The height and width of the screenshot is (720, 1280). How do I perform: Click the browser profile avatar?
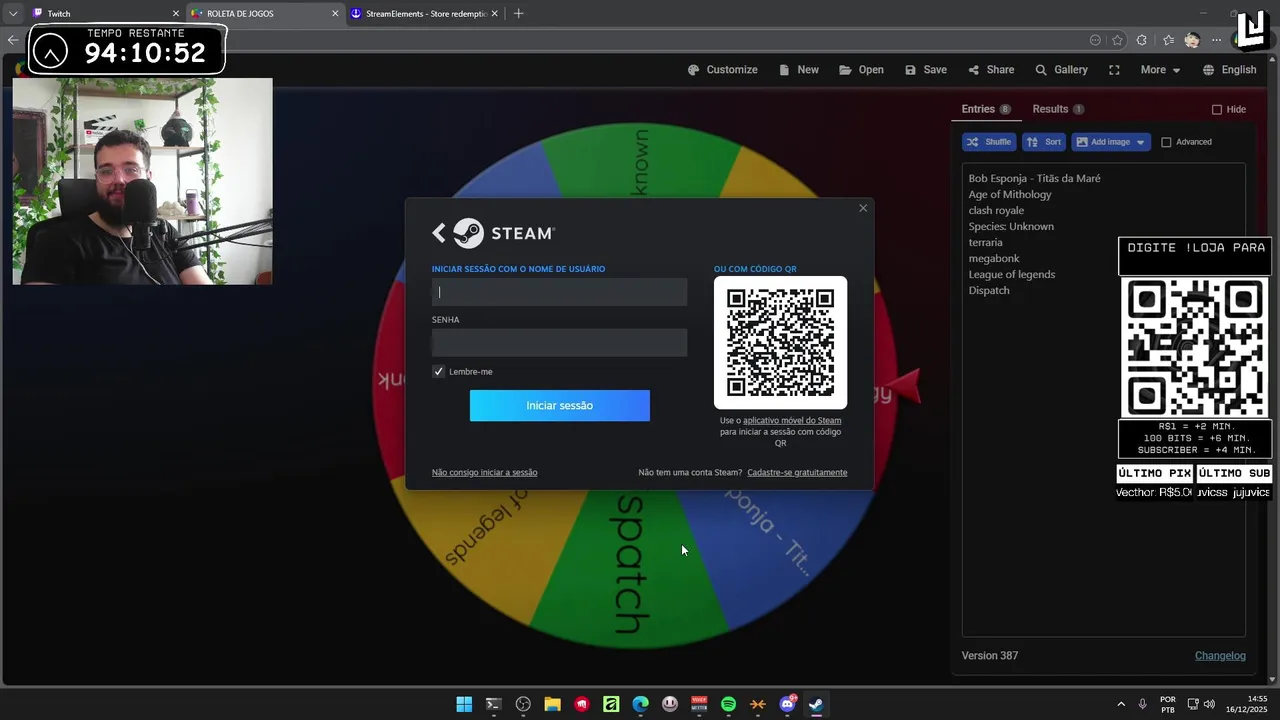(x=1192, y=40)
